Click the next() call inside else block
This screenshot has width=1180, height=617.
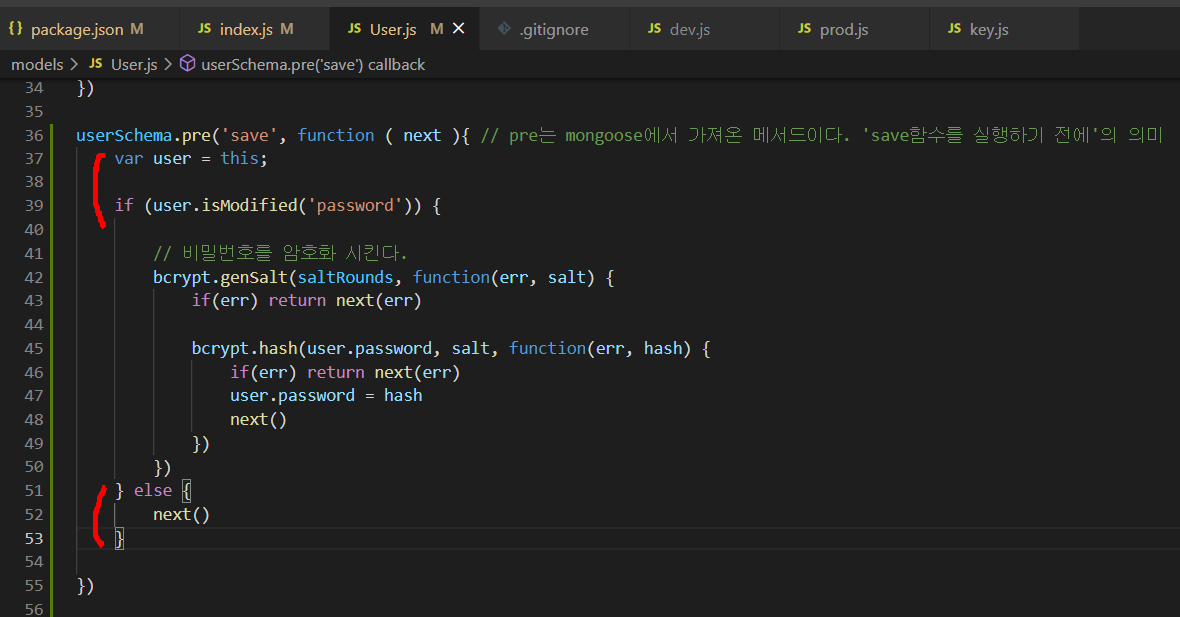[x=181, y=514]
